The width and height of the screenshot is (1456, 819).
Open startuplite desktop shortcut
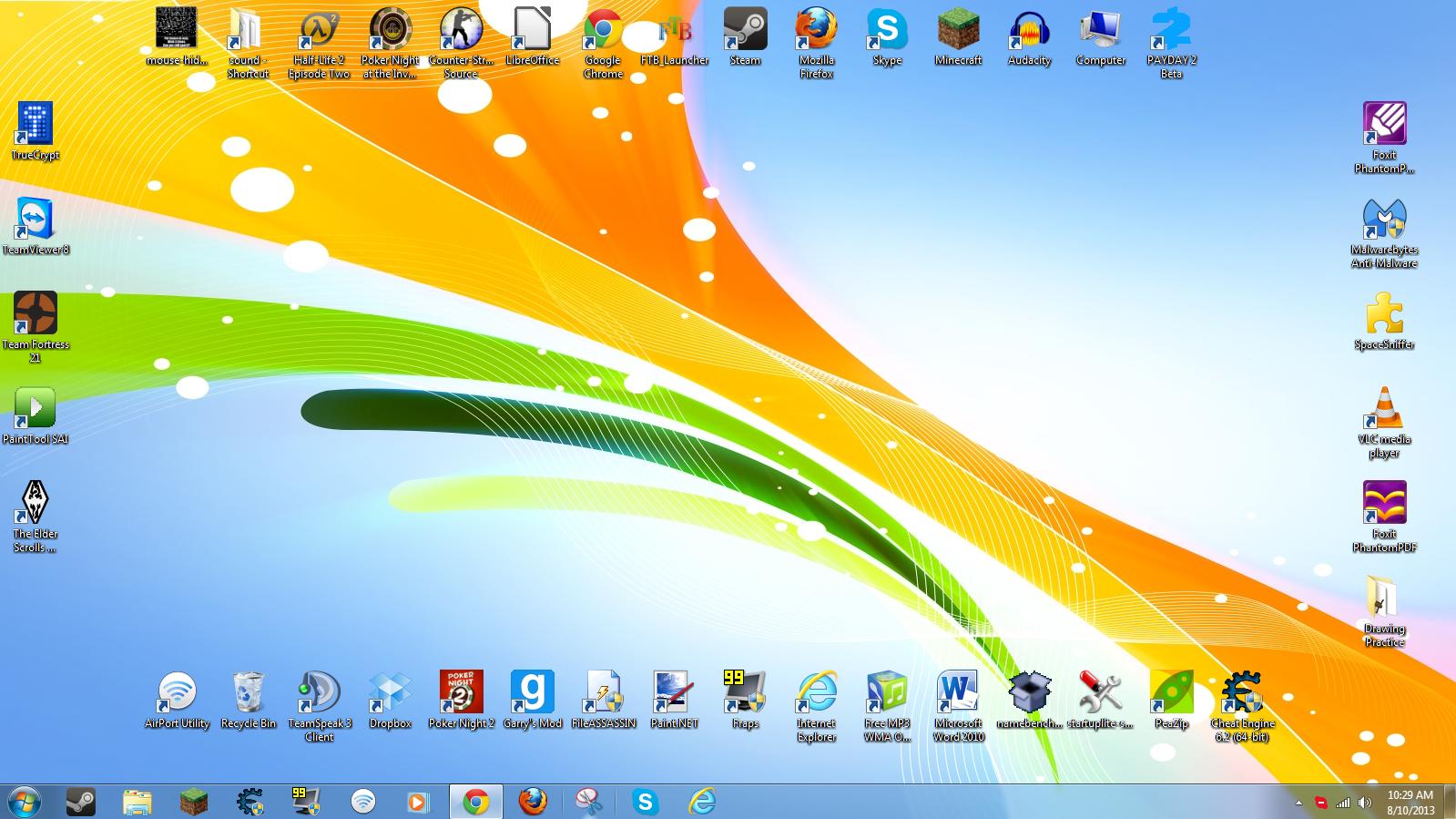[x=1100, y=701]
